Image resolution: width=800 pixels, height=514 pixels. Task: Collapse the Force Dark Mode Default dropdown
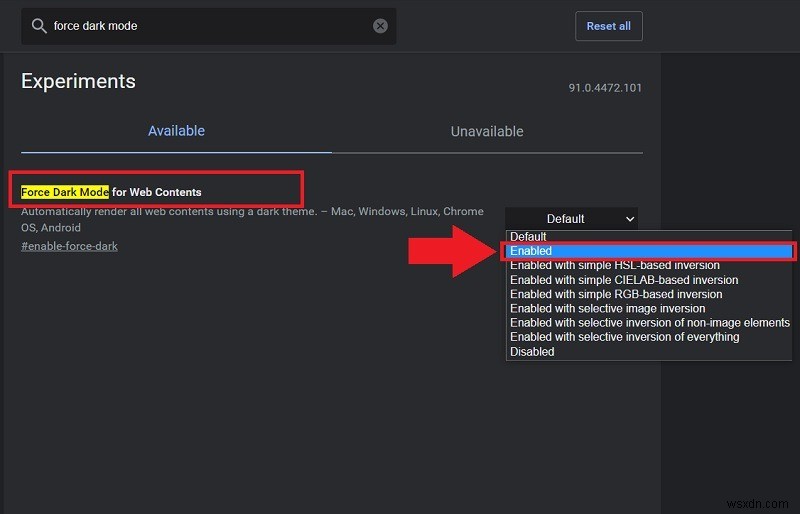(571, 219)
